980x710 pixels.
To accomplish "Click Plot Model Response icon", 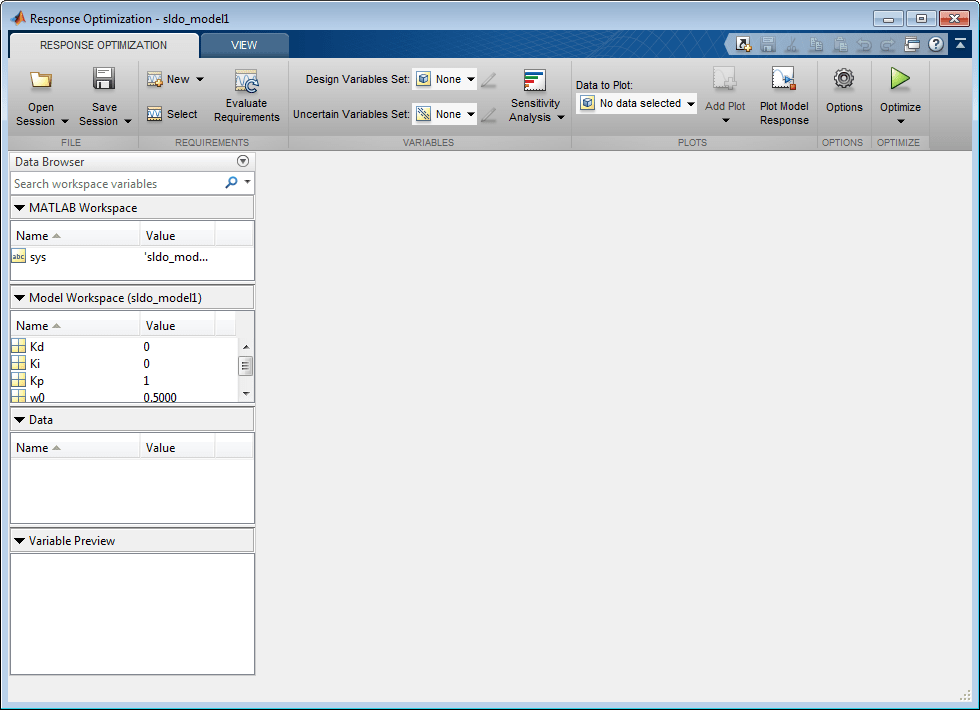I will pos(784,79).
